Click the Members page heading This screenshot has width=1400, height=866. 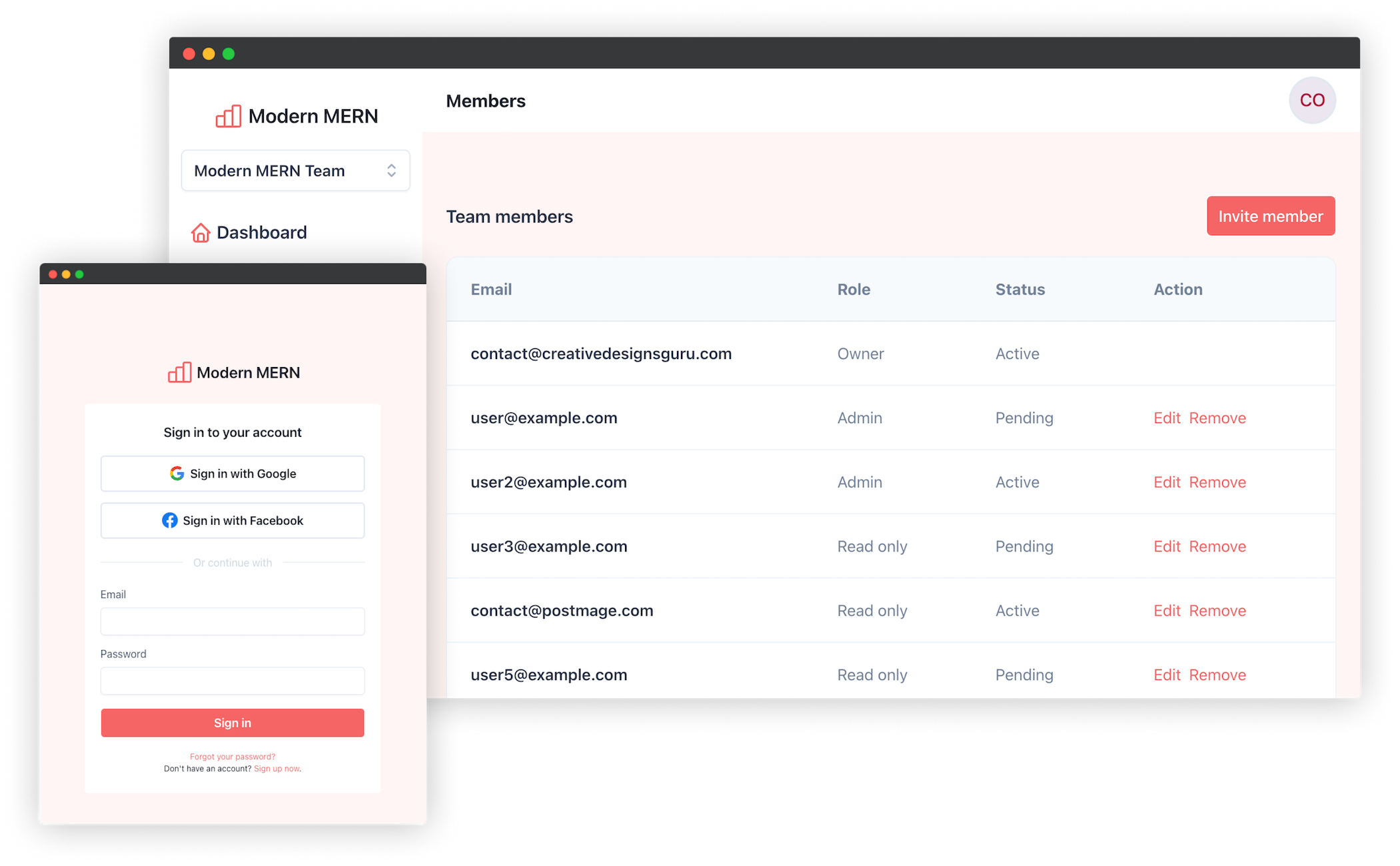click(486, 101)
